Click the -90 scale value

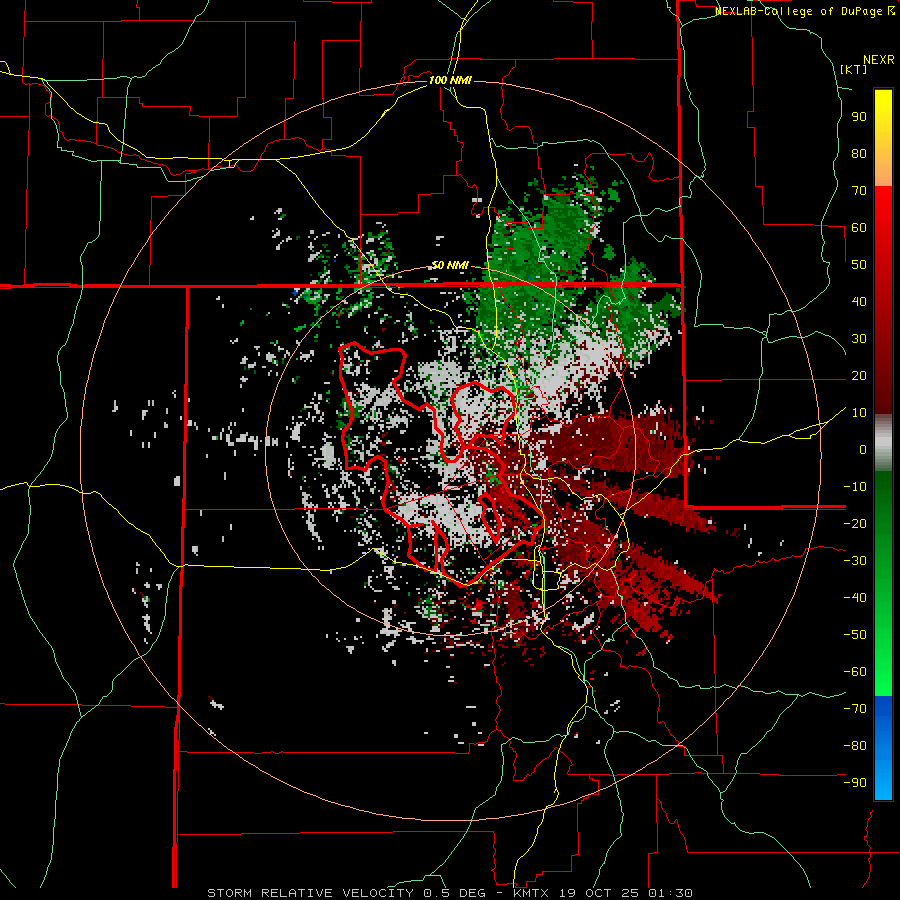[x=855, y=783]
